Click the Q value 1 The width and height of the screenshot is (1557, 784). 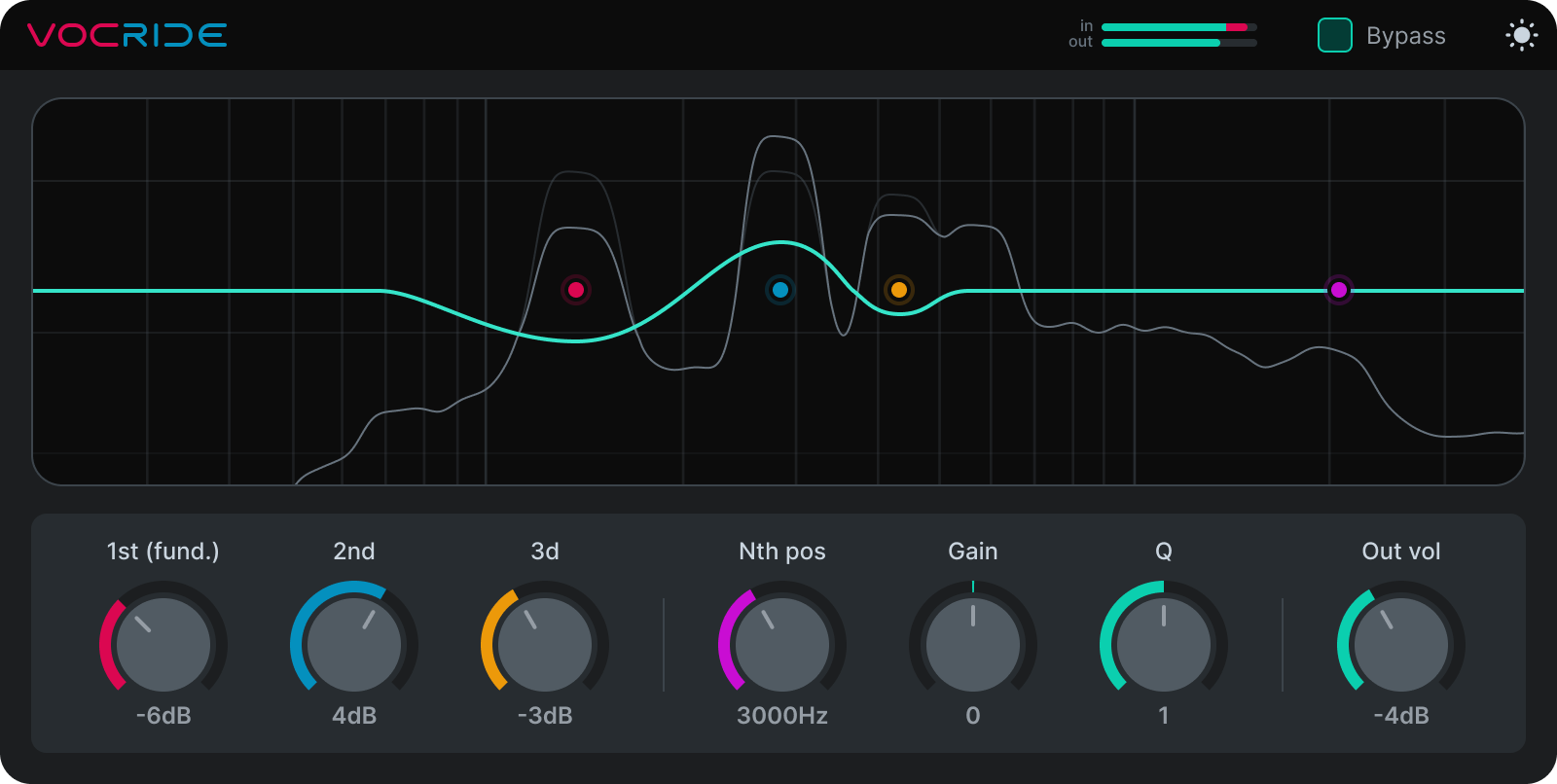1164,716
